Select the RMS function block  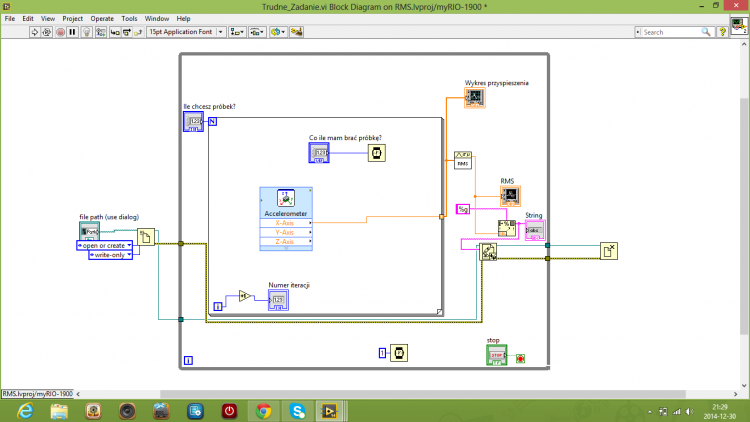click(x=463, y=160)
